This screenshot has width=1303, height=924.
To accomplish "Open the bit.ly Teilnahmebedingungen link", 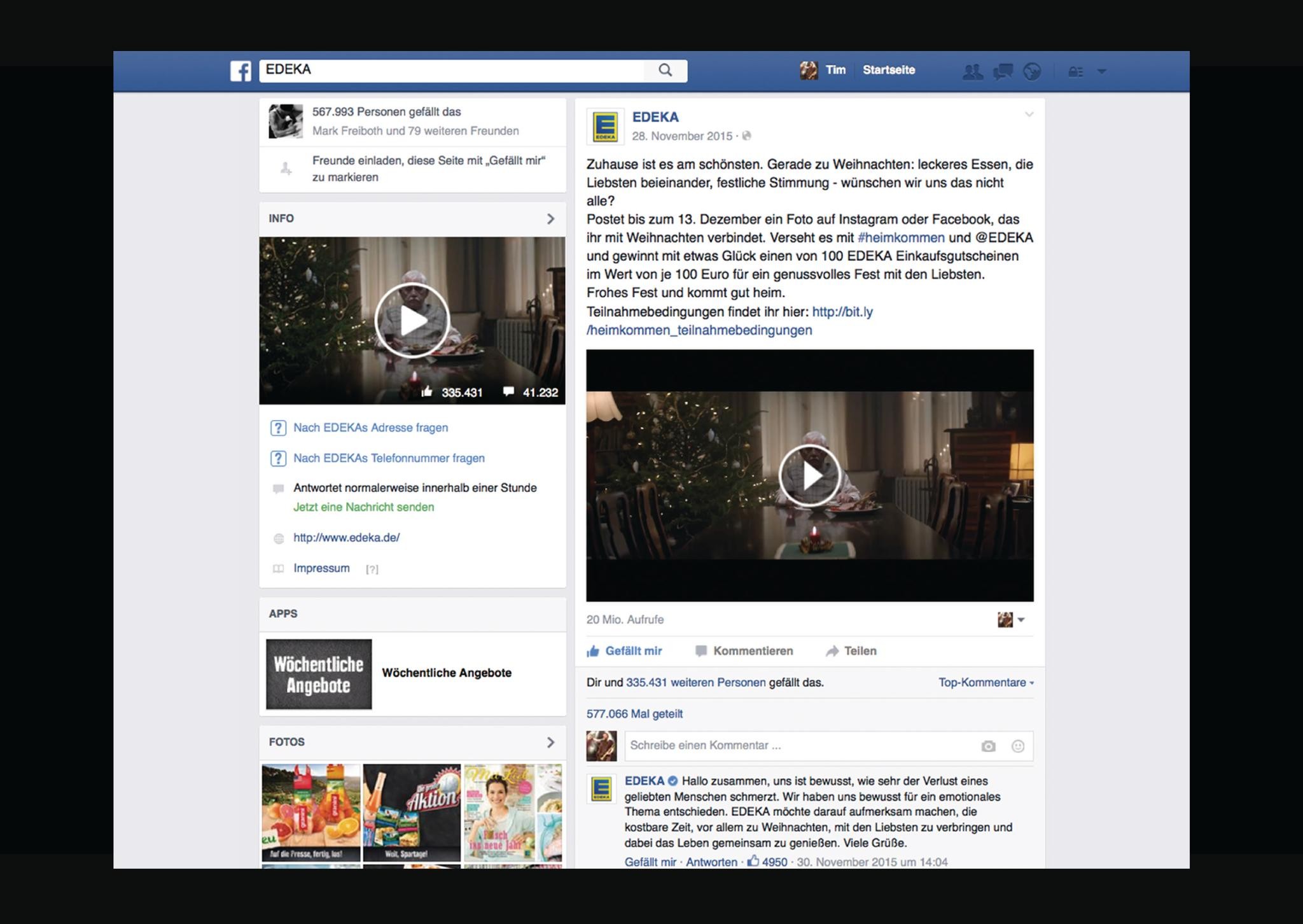I will click(730, 321).
